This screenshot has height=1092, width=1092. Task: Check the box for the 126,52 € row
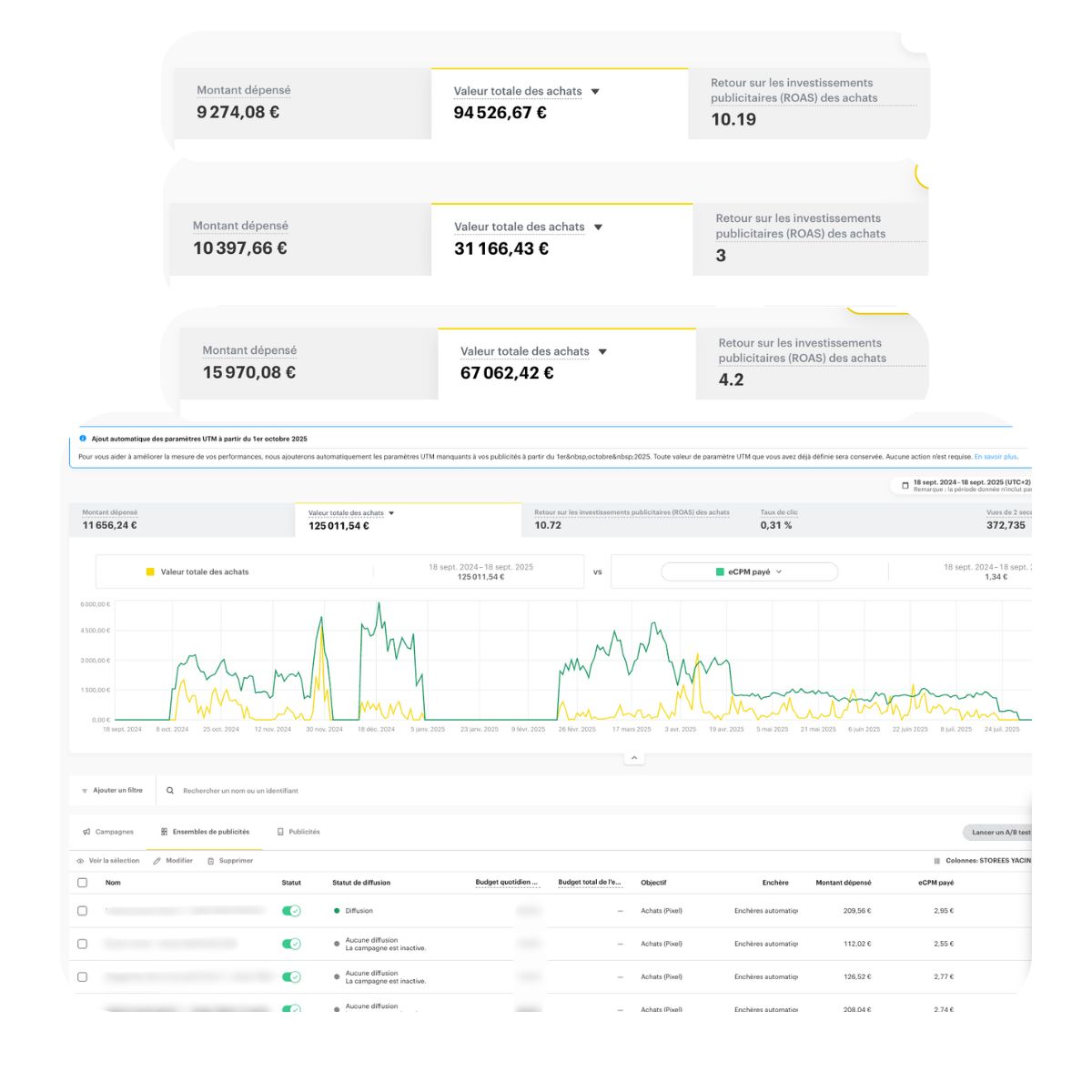[83, 976]
